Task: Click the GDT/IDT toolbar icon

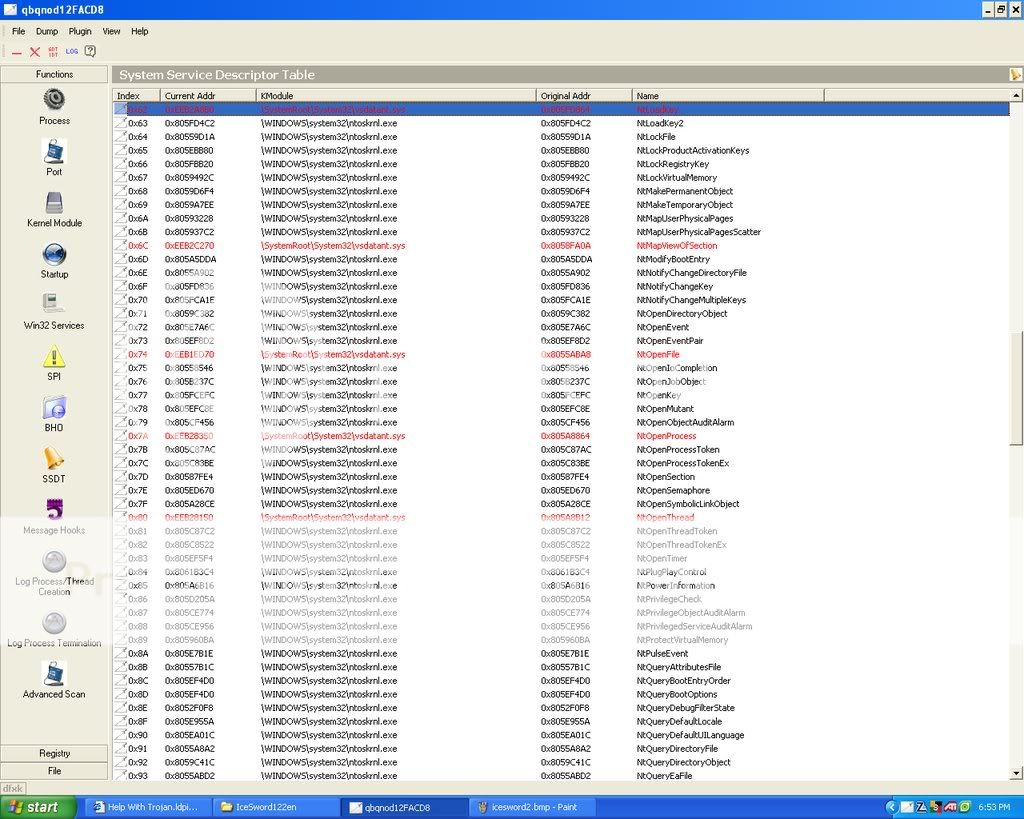Action: pos(53,51)
